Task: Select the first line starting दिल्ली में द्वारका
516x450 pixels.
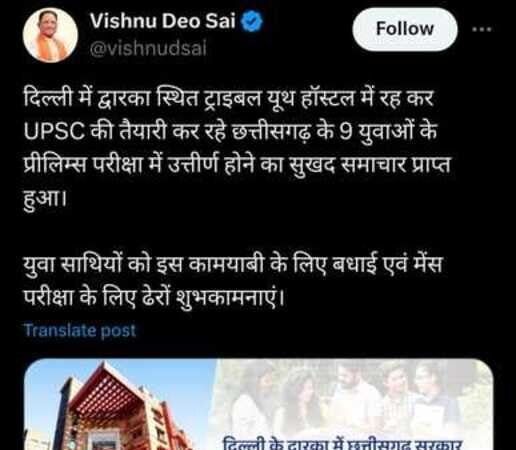Action: tap(229, 98)
